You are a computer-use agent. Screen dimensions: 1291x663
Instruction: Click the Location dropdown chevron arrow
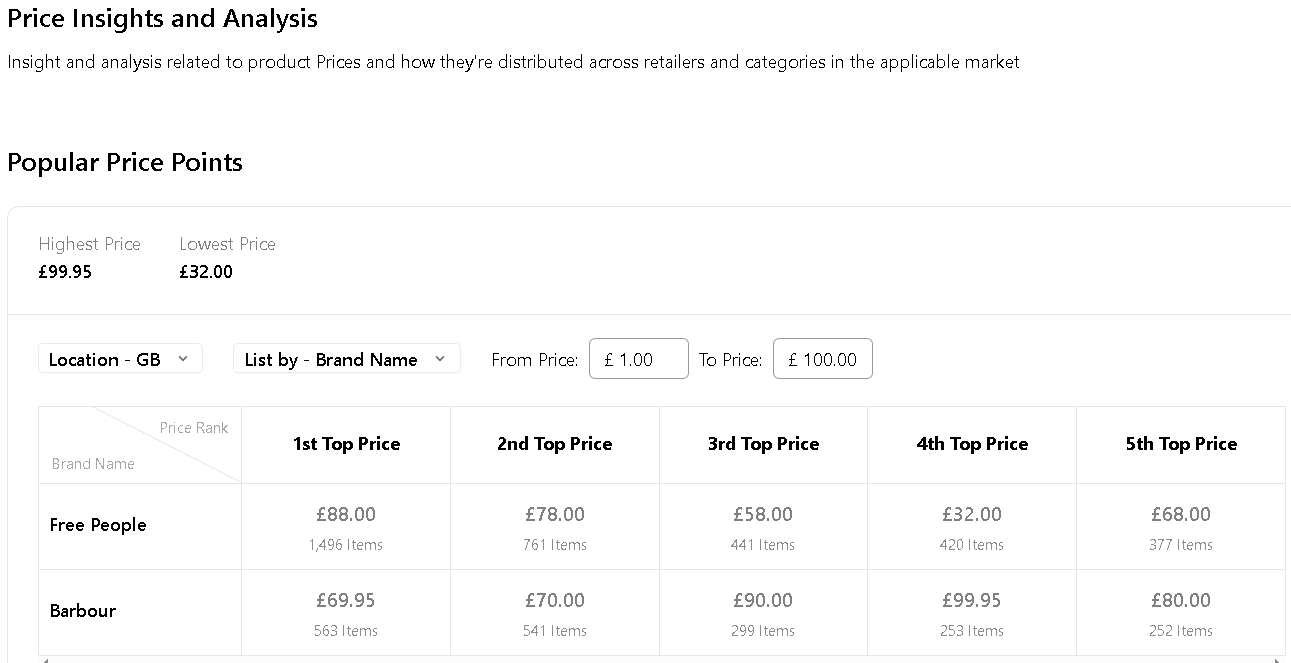[182, 359]
